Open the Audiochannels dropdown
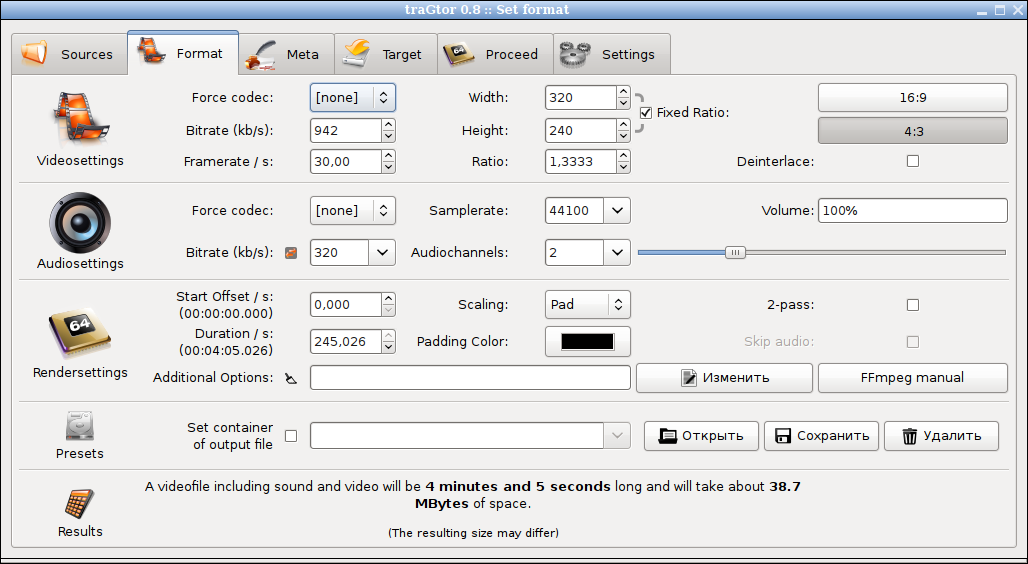Image resolution: width=1028 pixels, height=564 pixels. [x=617, y=252]
